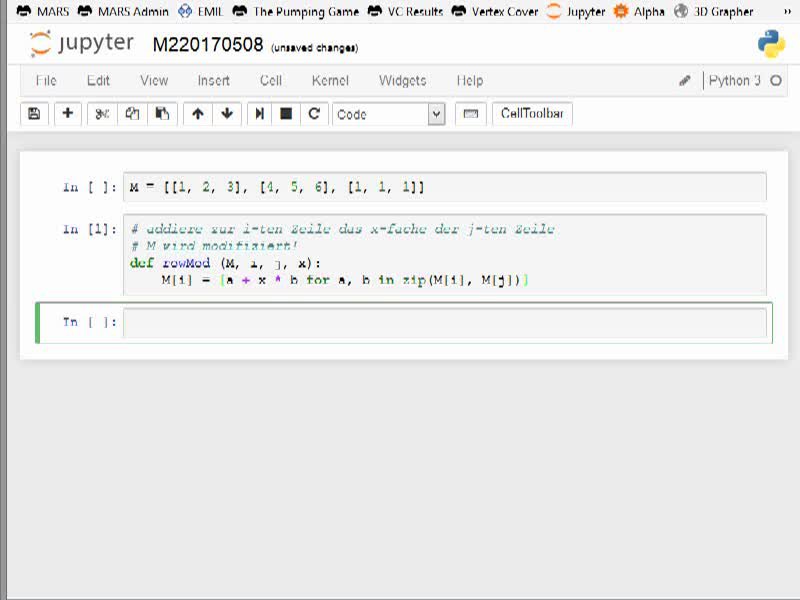Open the Edit menu

tap(98, 81)
